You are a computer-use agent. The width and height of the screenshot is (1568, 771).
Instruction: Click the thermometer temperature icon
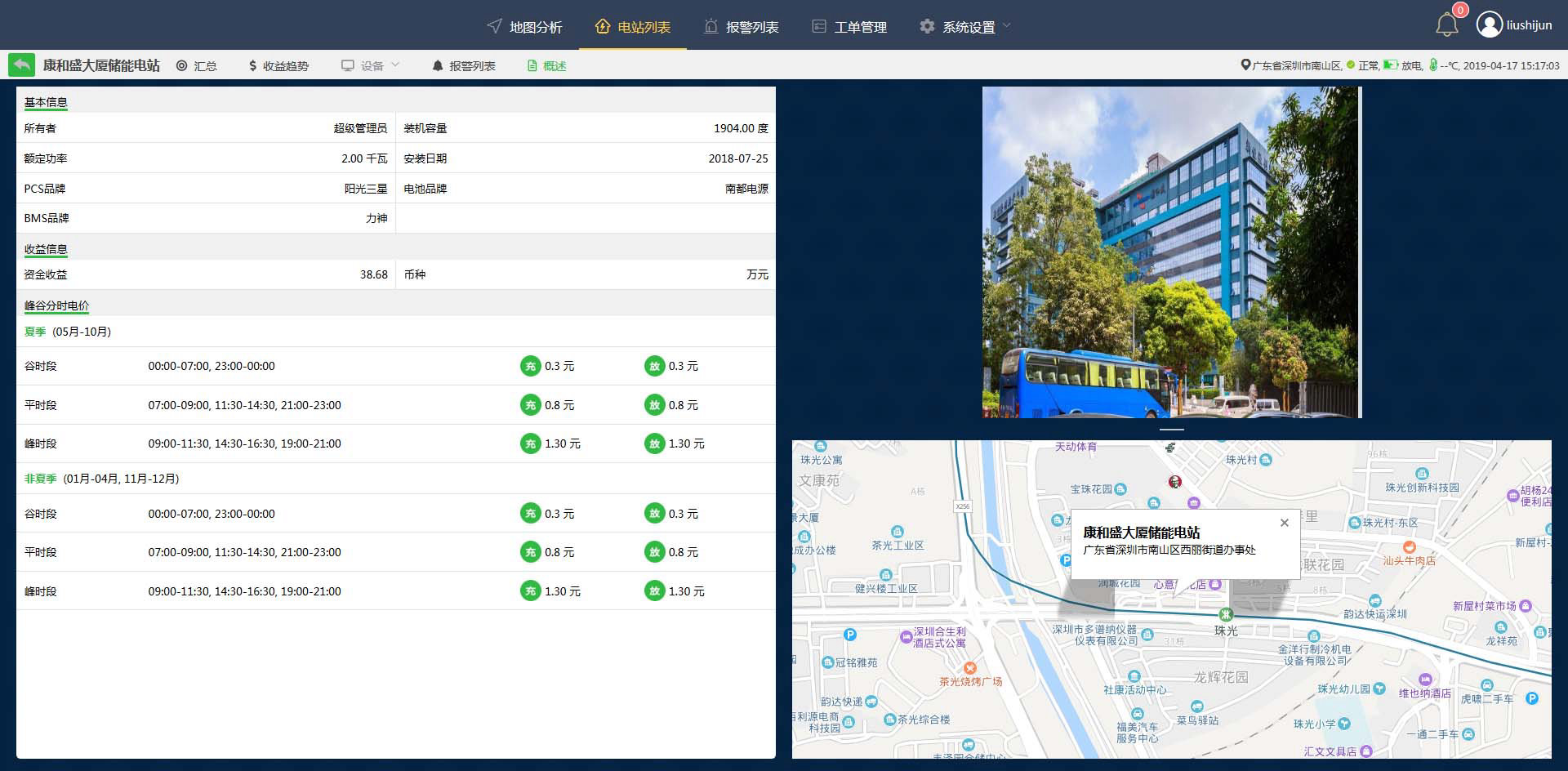tap(1432, 65)
